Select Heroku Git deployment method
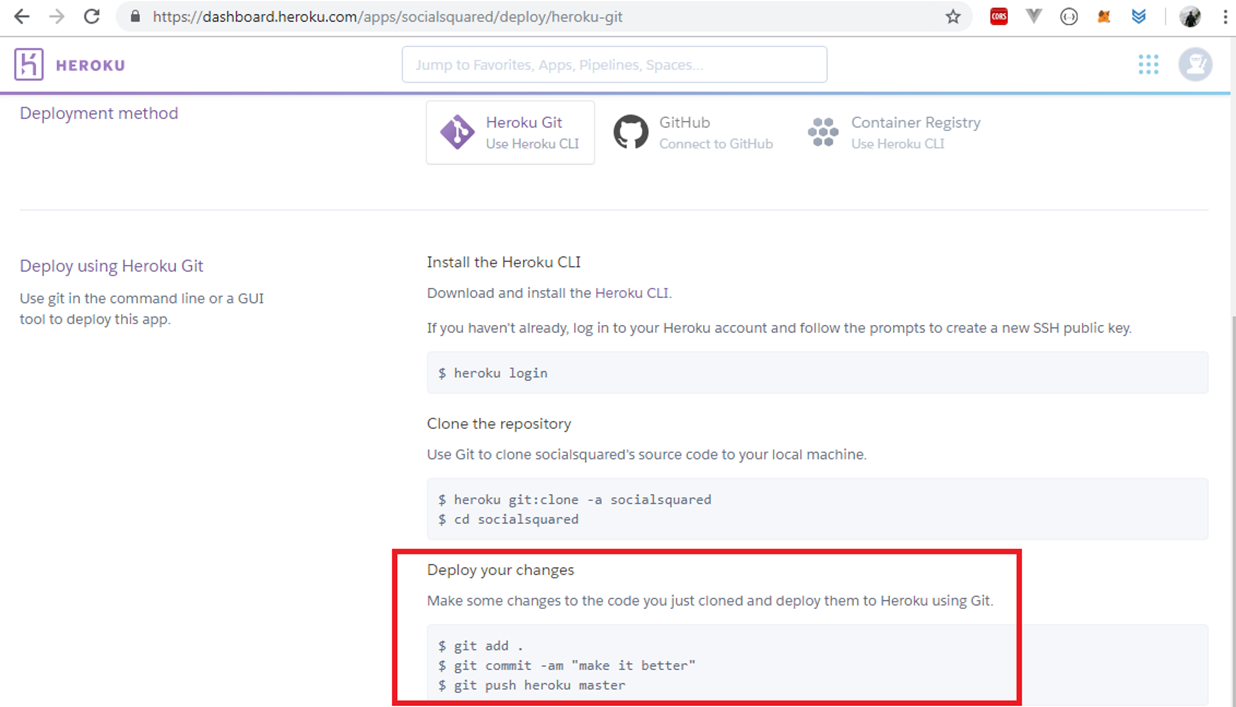 (x=510, y=132)
